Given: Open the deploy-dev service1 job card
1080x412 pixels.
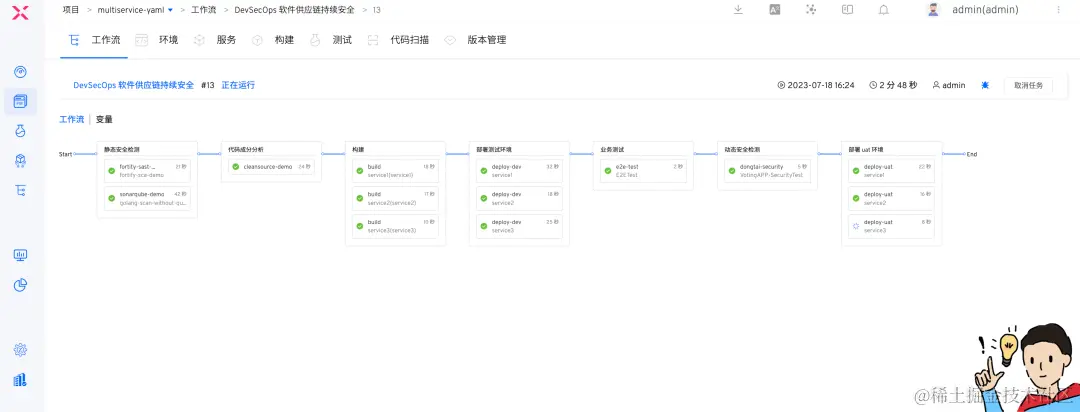Looking at the screenshot, I should (519, 171).
